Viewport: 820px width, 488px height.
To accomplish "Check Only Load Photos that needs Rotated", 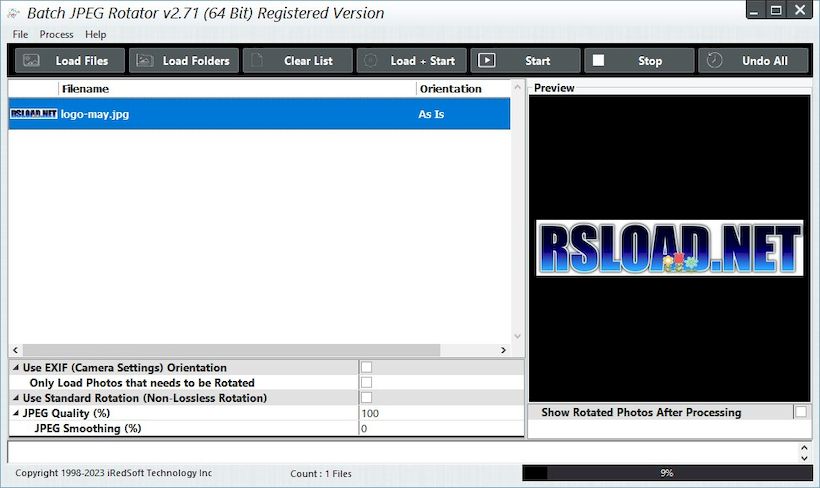I will pos(367,382).
